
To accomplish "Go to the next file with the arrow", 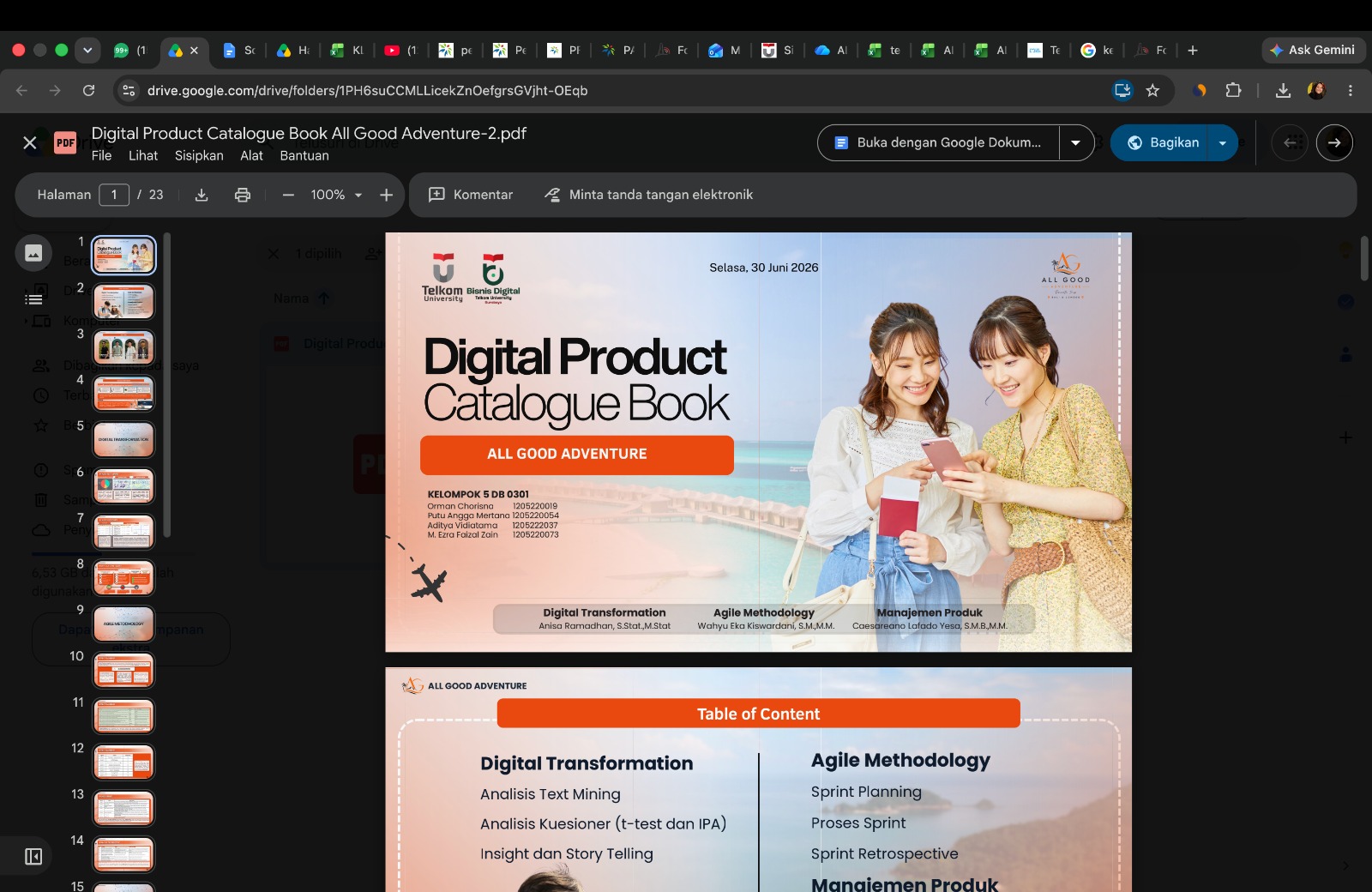I will pyautogui.click(x=1334, y=142).
